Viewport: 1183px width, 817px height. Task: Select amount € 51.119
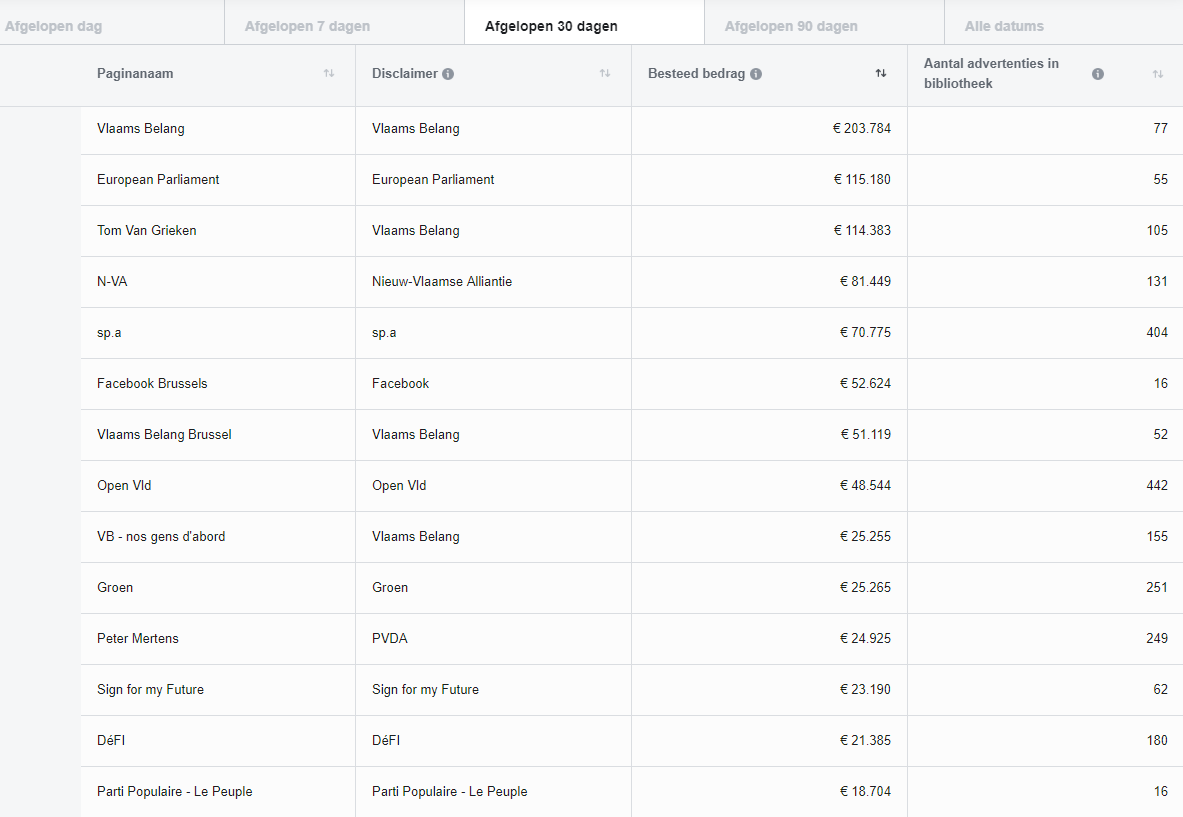(865, 435)
